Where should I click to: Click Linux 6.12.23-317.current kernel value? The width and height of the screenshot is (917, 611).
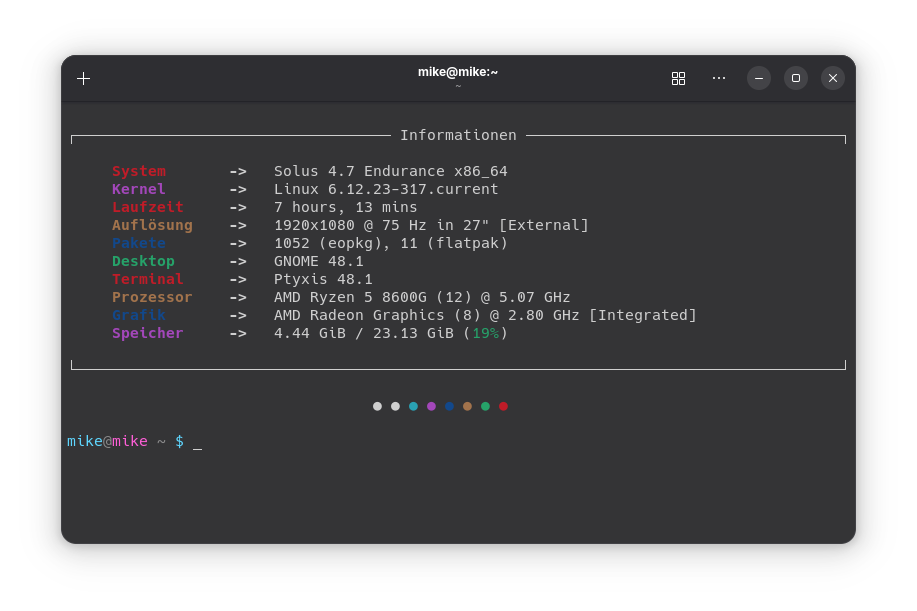click(x=386, y=189)
